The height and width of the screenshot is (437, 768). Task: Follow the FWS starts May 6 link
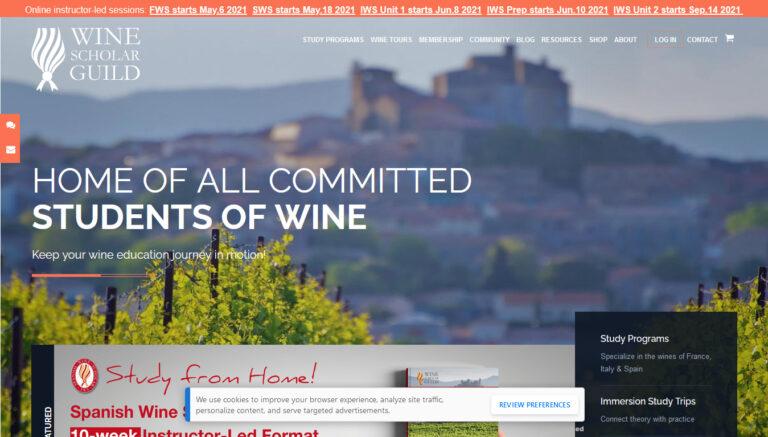pos(198,10)
